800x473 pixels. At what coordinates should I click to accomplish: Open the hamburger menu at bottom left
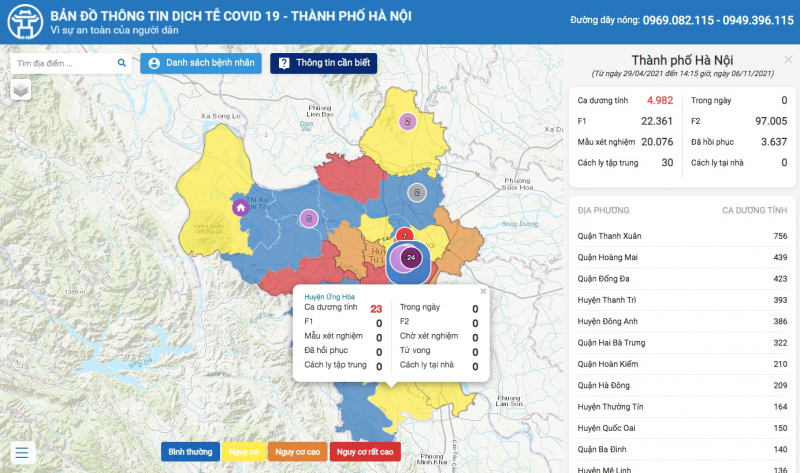tap(22, 451)
